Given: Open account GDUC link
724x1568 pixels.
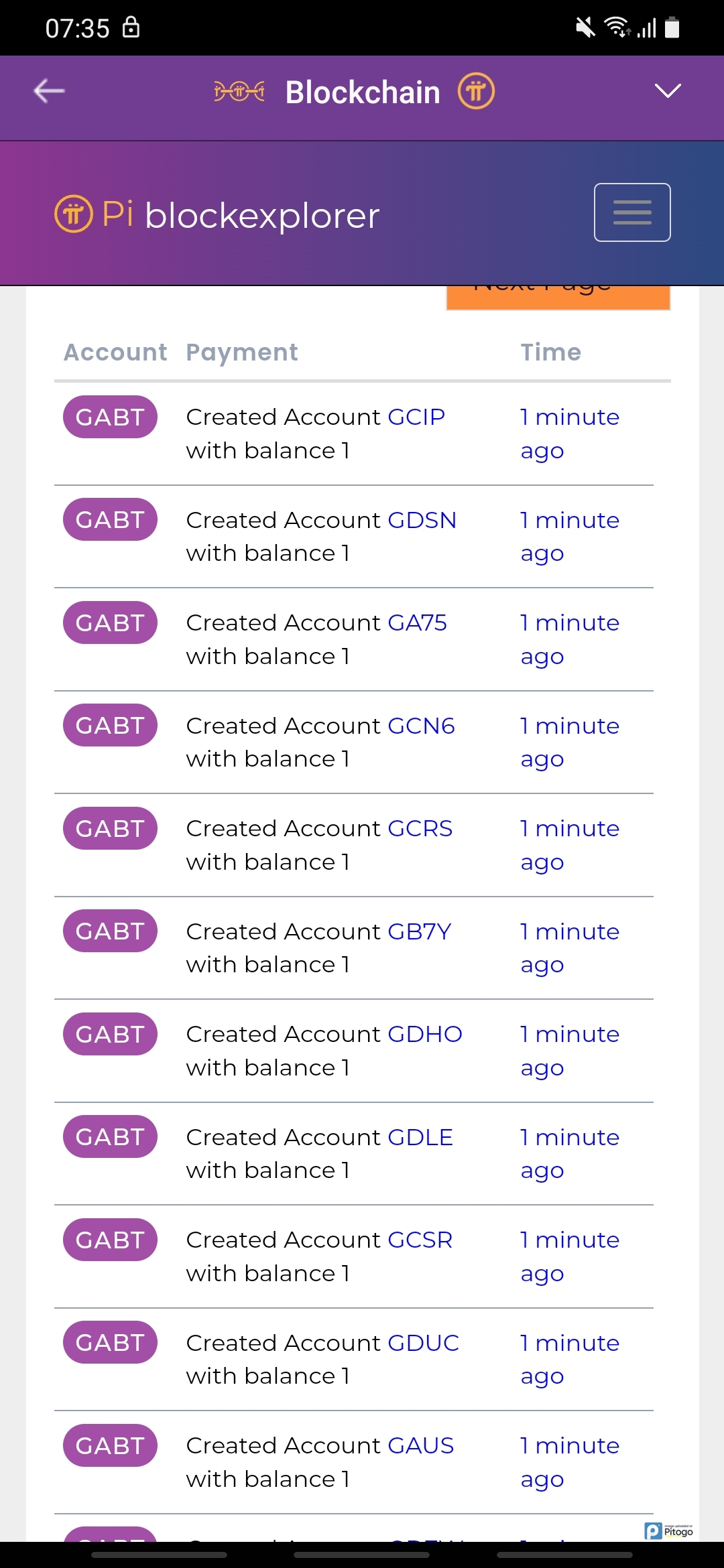Looking at the screenshot, I should pos(423,1343).
